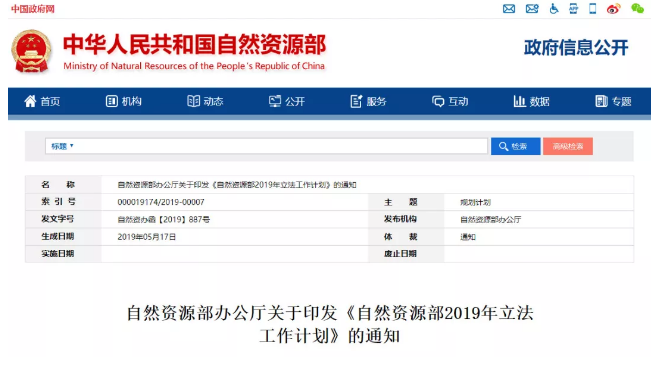Click the large article headline
658x366 pixels.
pyautogui.click(x=330, y=324)
